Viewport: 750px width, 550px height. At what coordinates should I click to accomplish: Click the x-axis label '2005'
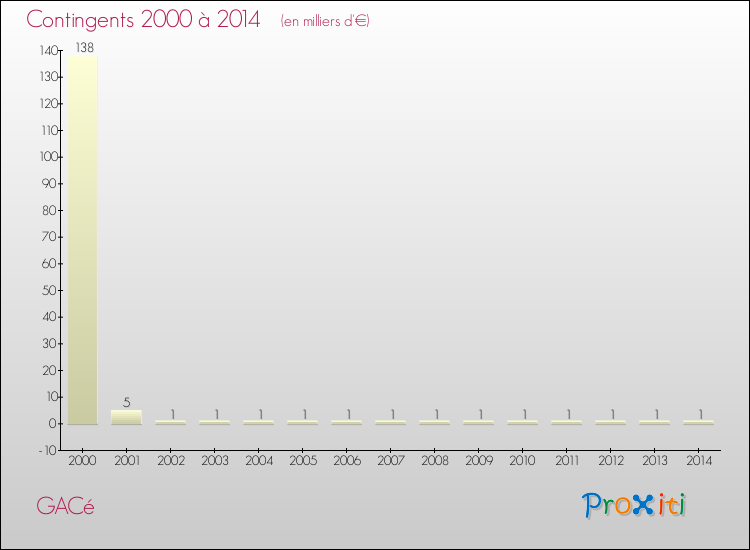(x=303, y=461)
